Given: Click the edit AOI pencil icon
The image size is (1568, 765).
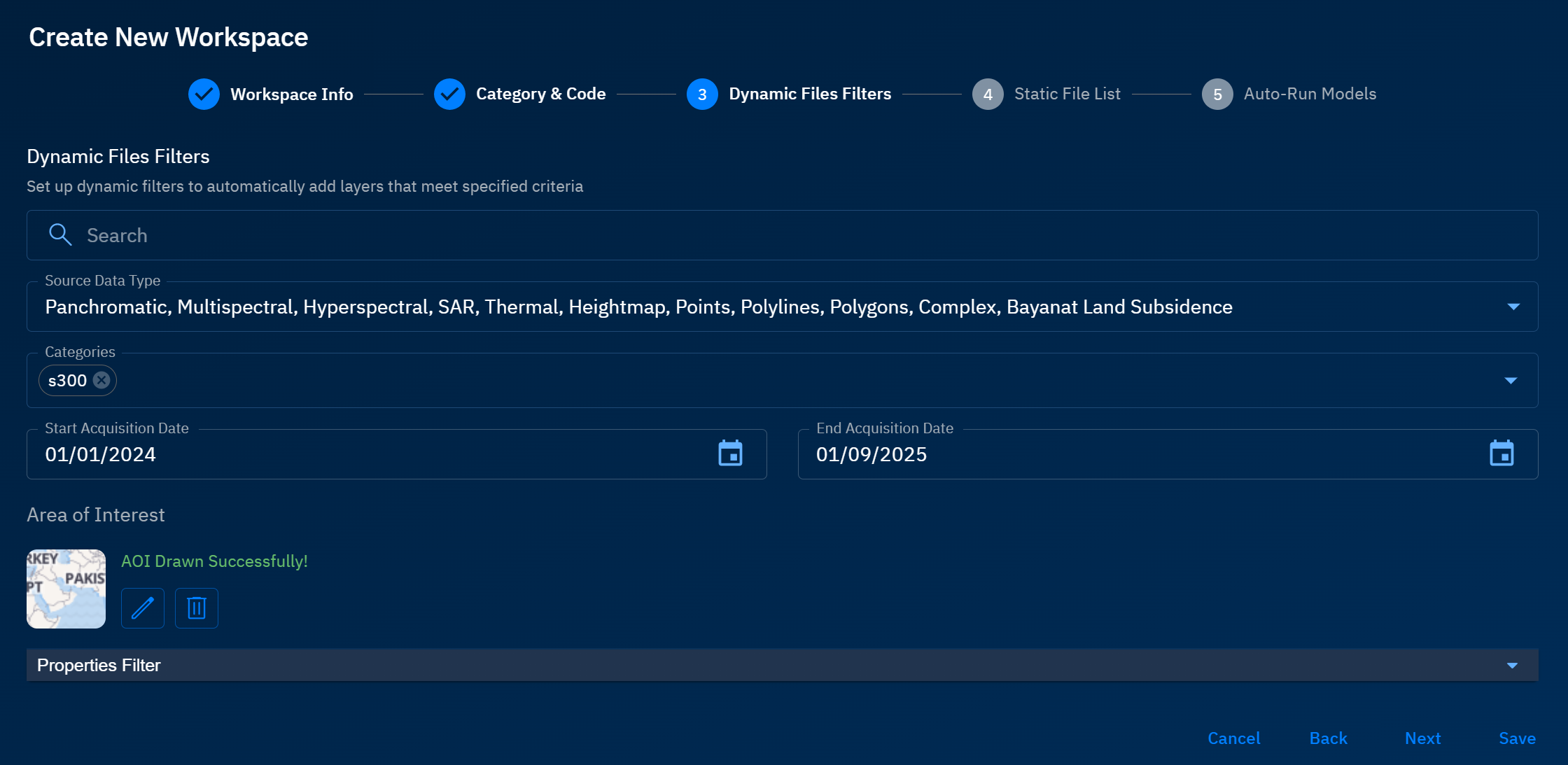Looking at the screenshot, I should coord(143,608).
